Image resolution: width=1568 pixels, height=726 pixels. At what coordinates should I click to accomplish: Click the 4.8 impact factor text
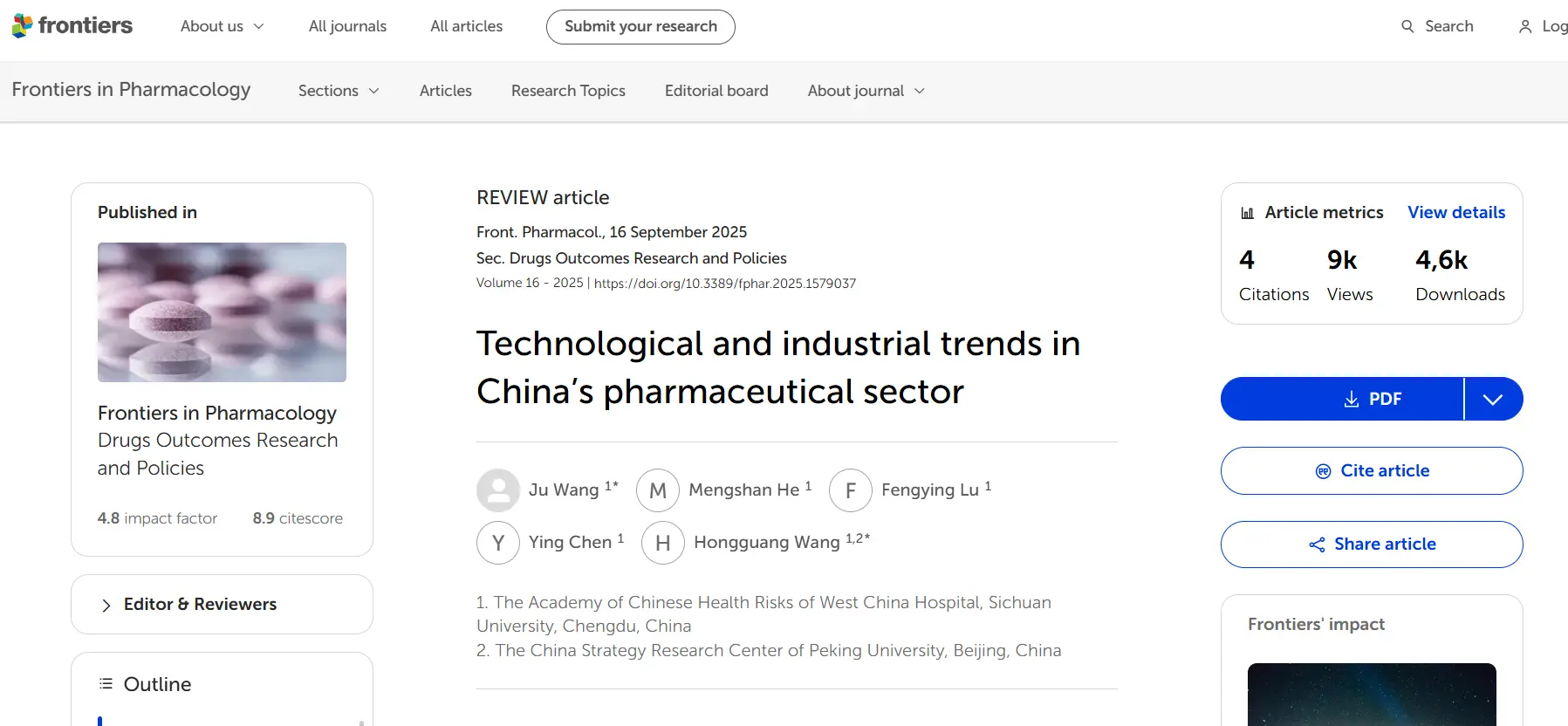point(157,518)
